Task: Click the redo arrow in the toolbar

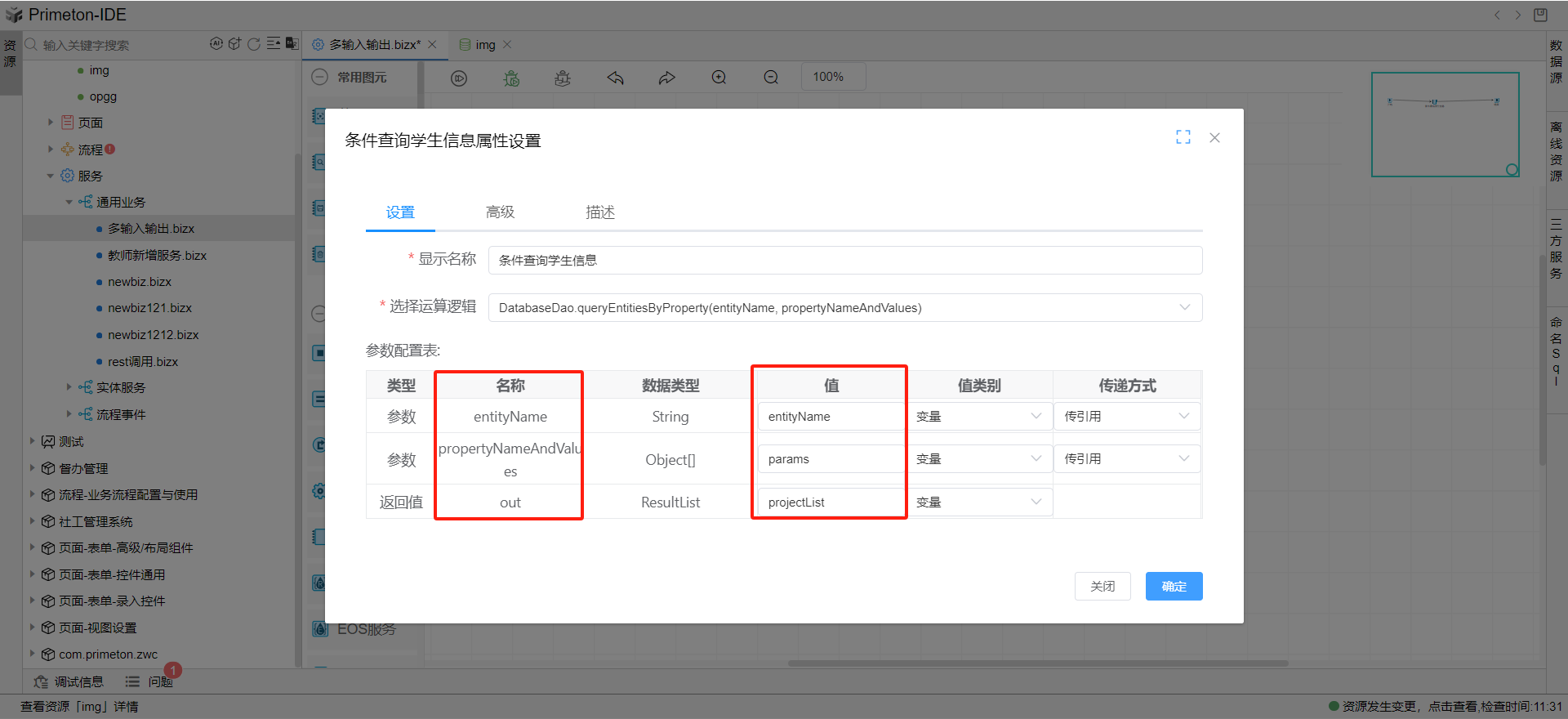Action: pos(667,78)
